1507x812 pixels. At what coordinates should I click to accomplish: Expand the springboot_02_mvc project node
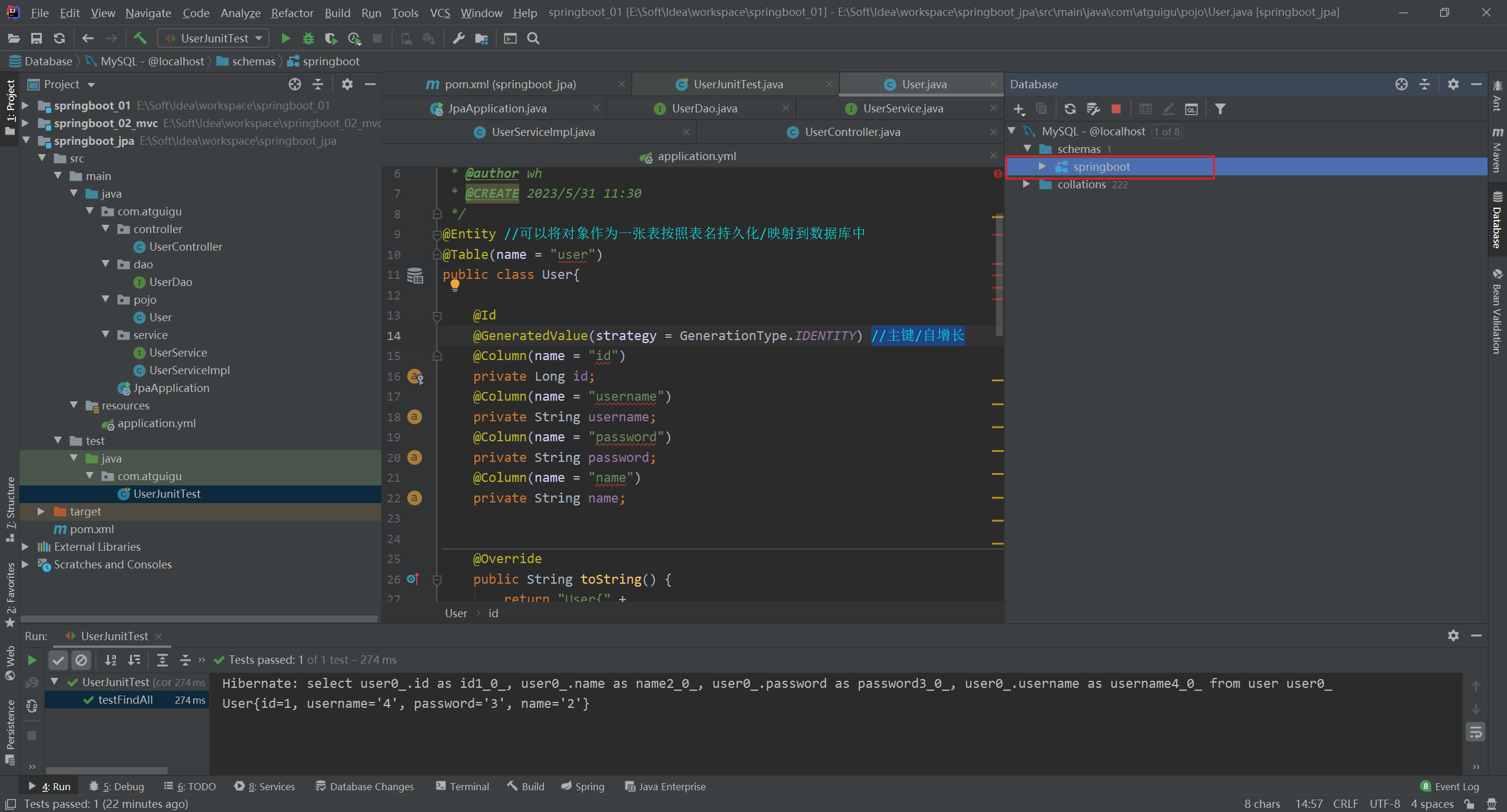25,124
